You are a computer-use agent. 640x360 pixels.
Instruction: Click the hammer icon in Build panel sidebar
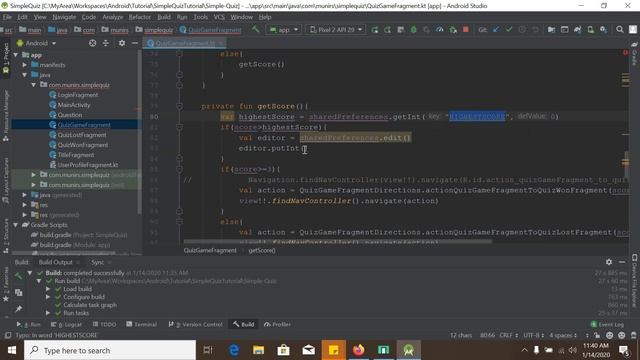pyautogui.click(x=18, y=276)
